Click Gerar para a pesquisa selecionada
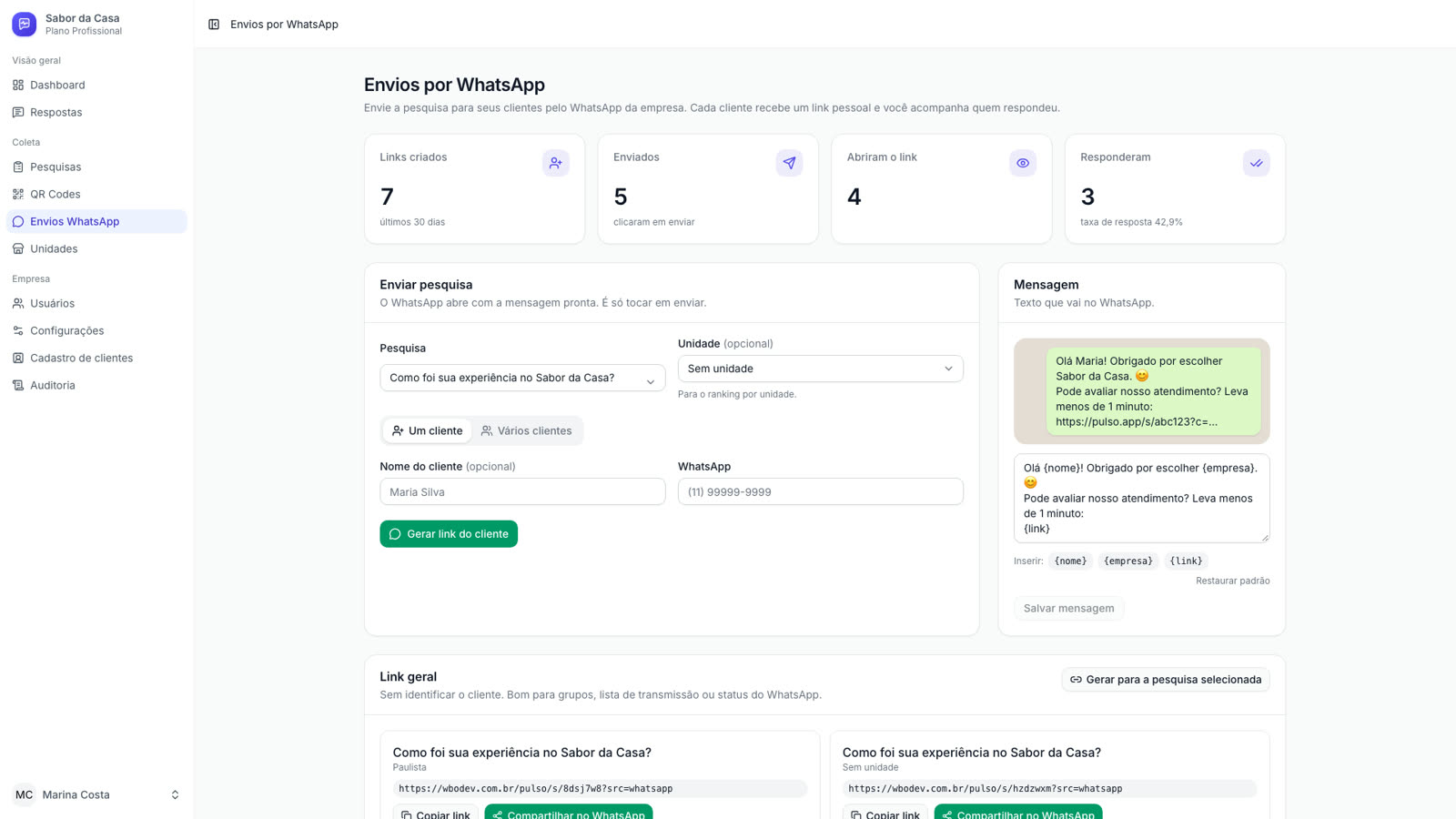The width and height of the screenshot is (1456, 819). pos(1165,680)
